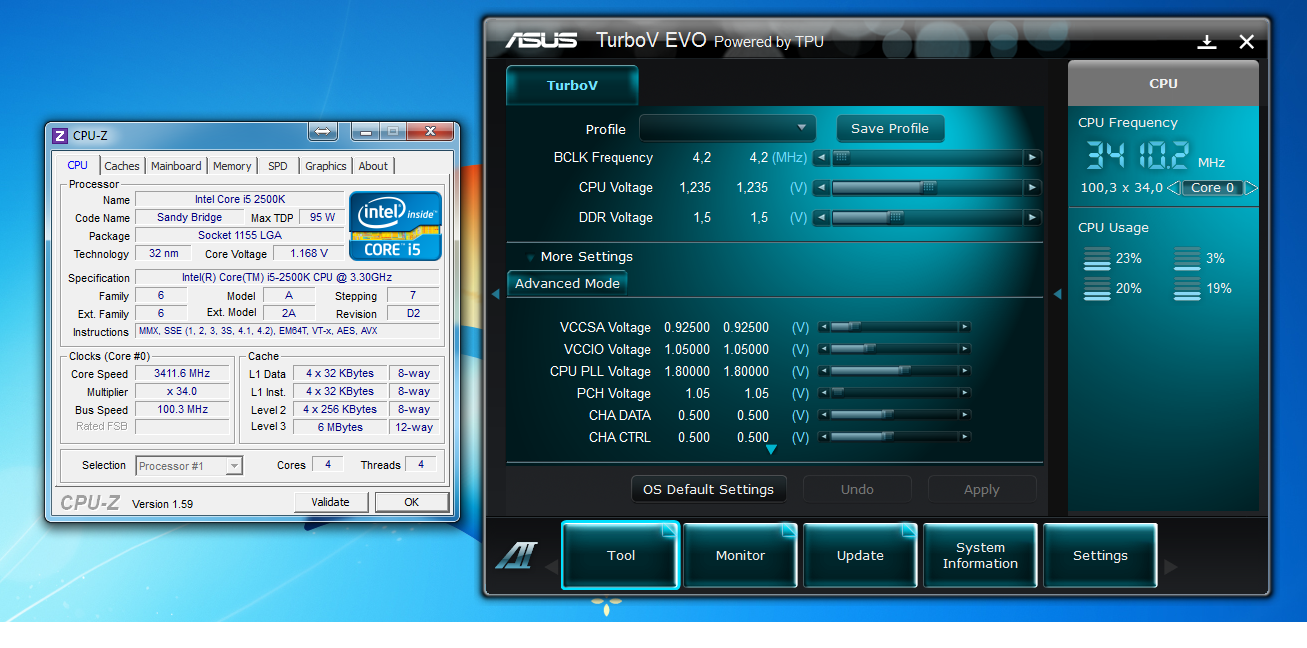1307x648 pixels.
Task: Click the left arrow of CPU PLL Voltage slider
Action: coord(823,371)
